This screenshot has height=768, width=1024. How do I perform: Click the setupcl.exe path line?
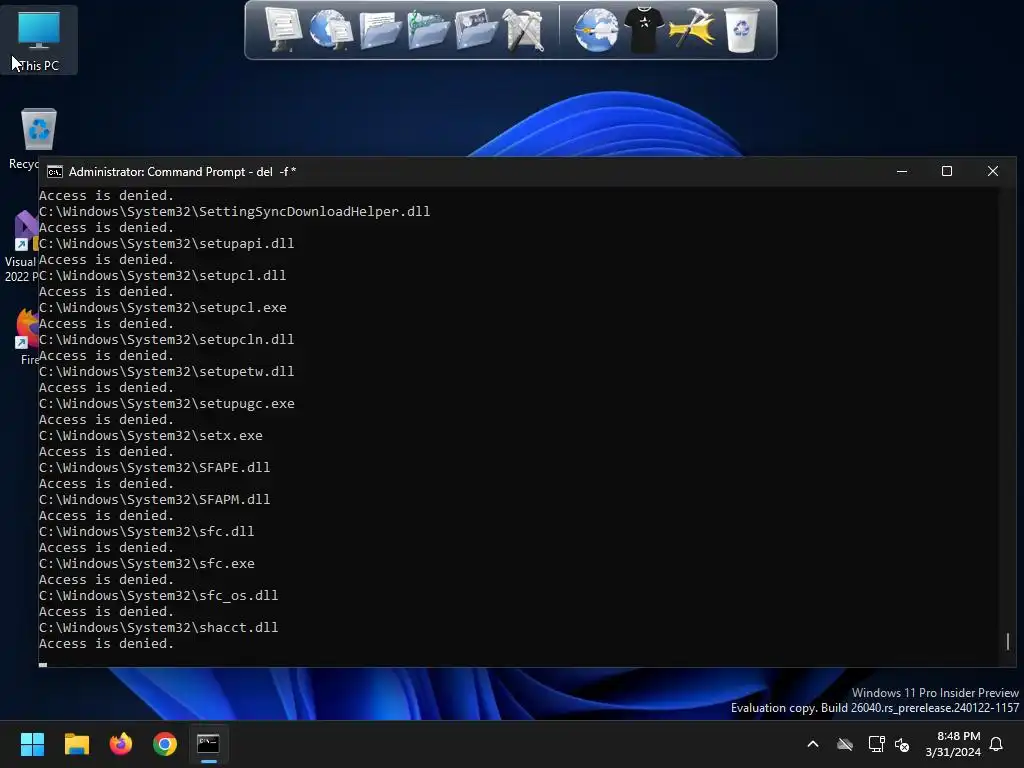click(163, 308)
